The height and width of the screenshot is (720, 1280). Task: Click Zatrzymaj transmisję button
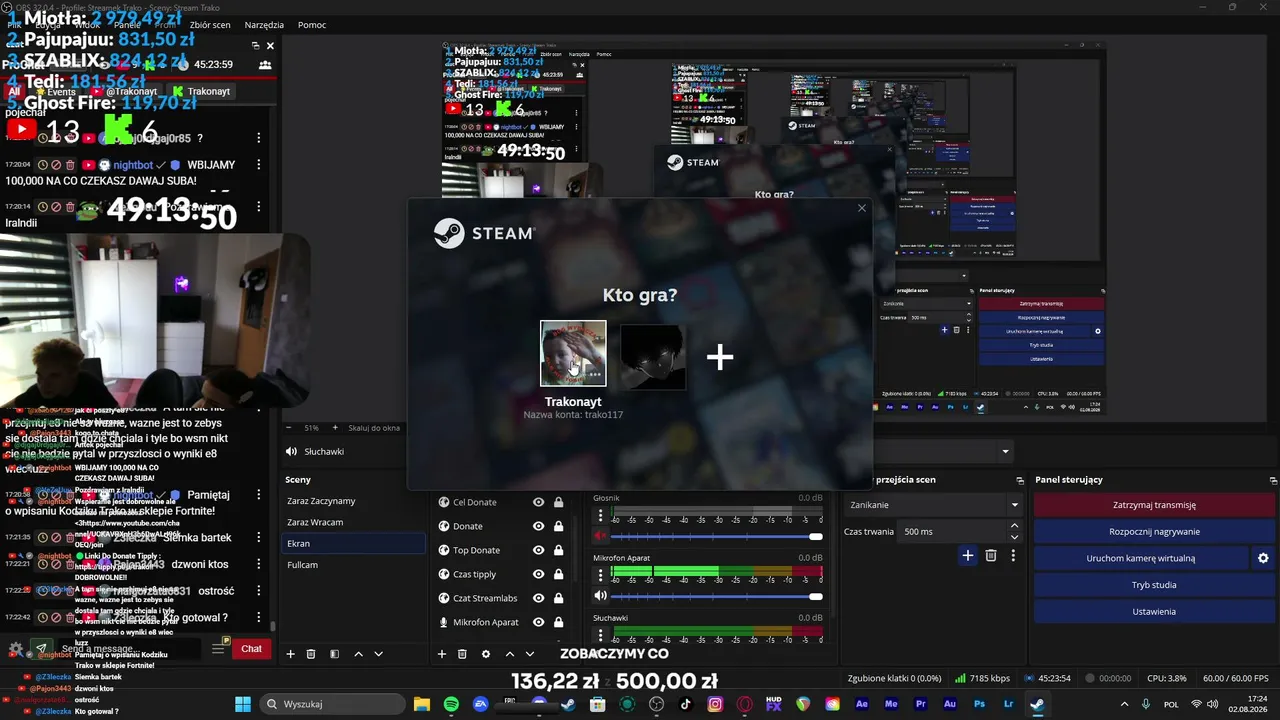point(1155,505)
